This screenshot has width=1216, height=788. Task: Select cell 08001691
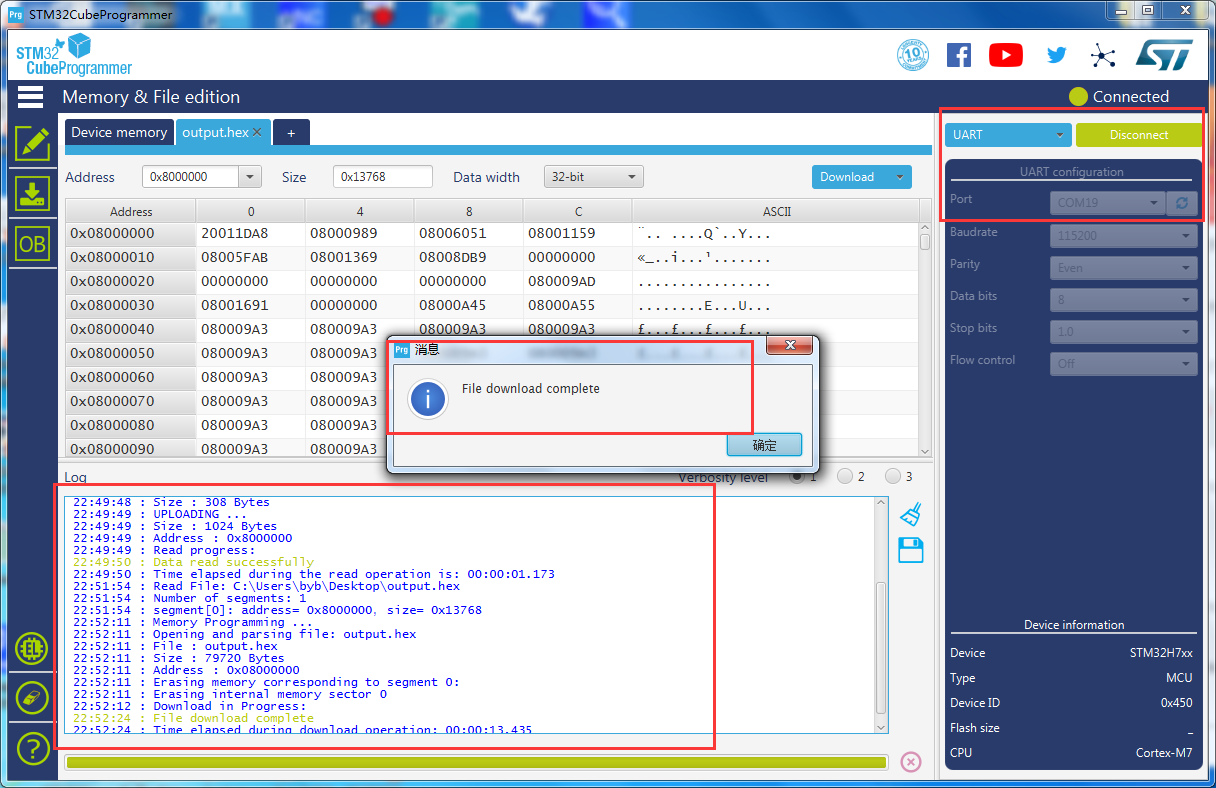click(x=250, y=306)
